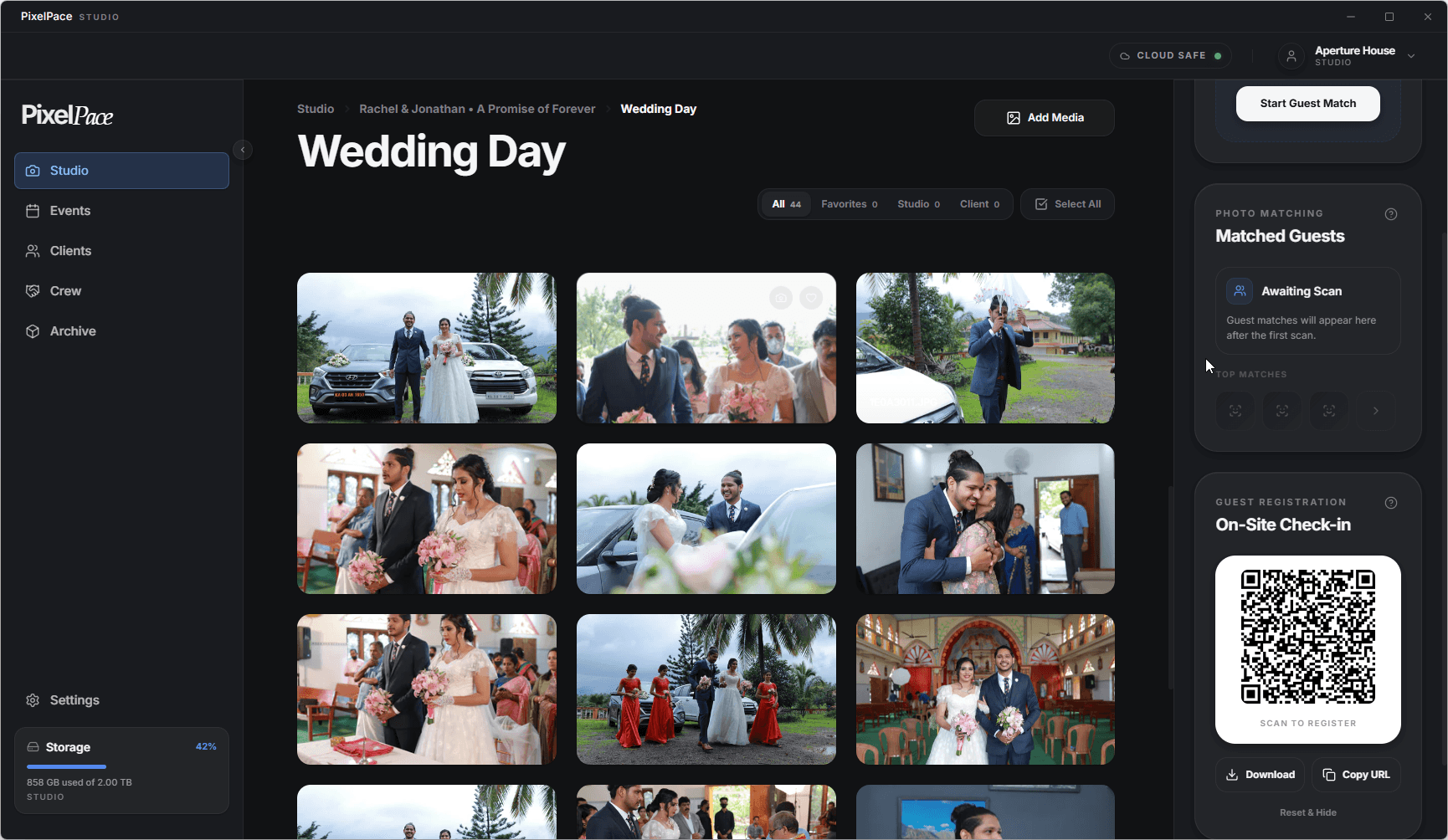Image resolution: width=1448 pixels, height=840 pixels.
Task: Close the PixelPace Studio window
Action: [x=1428, y=17]
